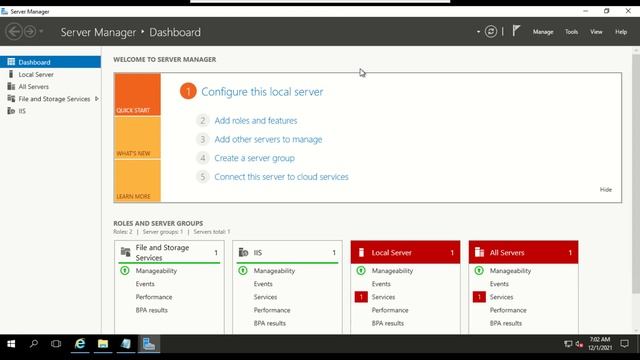Click the IIS sidebar icon

[x=11, y=111]
